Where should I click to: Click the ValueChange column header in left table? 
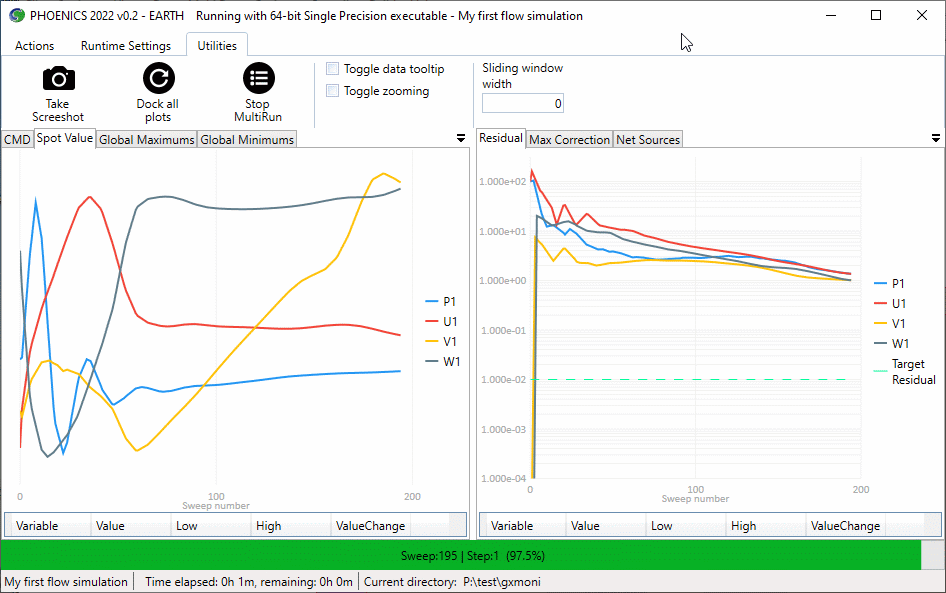coord(370,526)
